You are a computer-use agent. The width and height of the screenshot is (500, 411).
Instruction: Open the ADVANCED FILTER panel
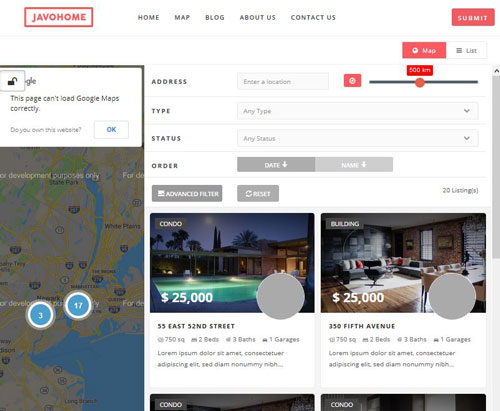click(187, 194)
